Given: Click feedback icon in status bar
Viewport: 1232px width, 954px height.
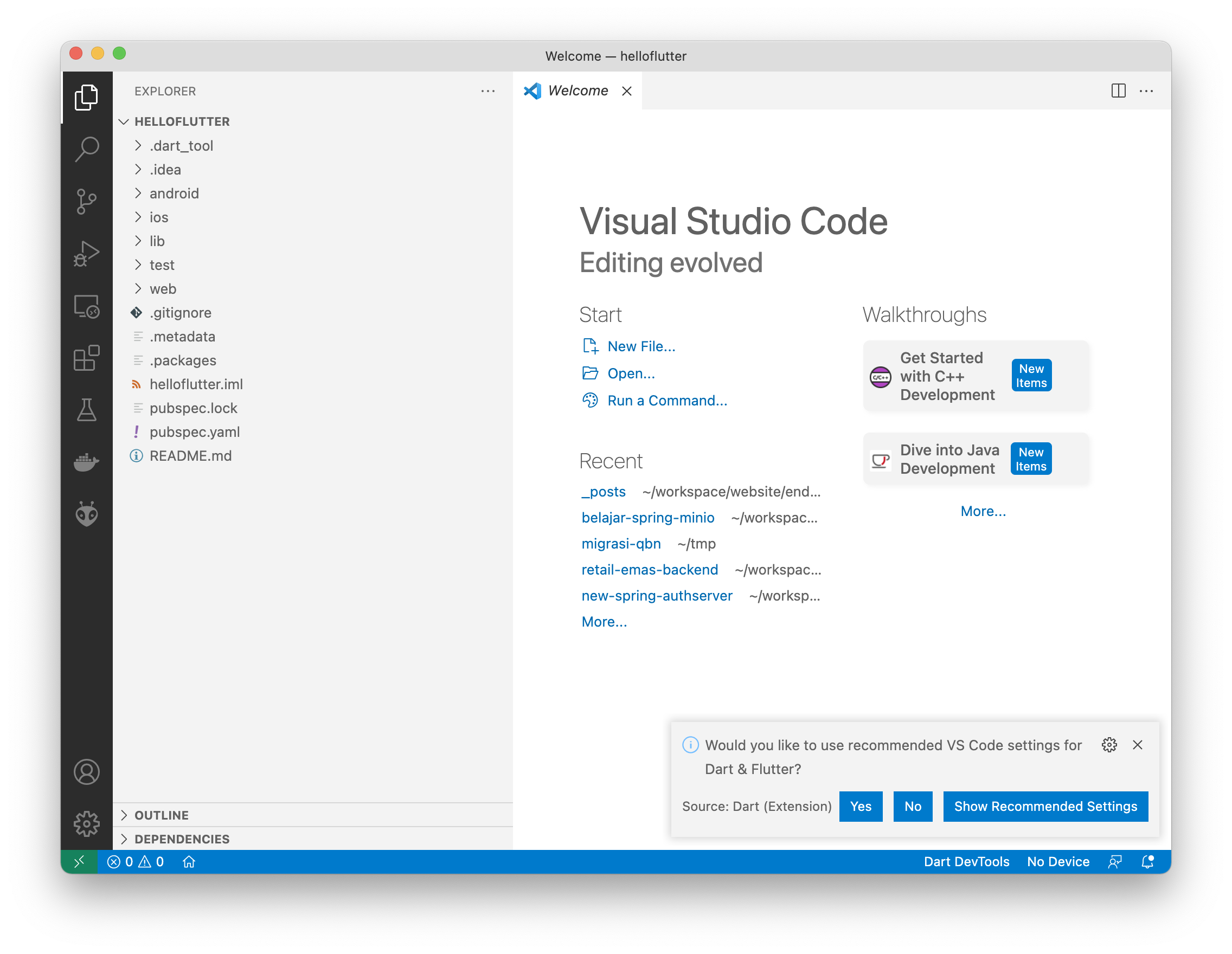Looking at the screenshot, I should pyautogui.click(x=1115, y=861).
